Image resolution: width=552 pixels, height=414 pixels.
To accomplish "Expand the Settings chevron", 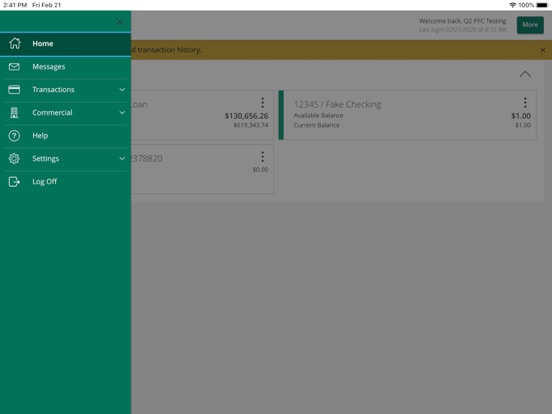I will [x=122, y=158].
